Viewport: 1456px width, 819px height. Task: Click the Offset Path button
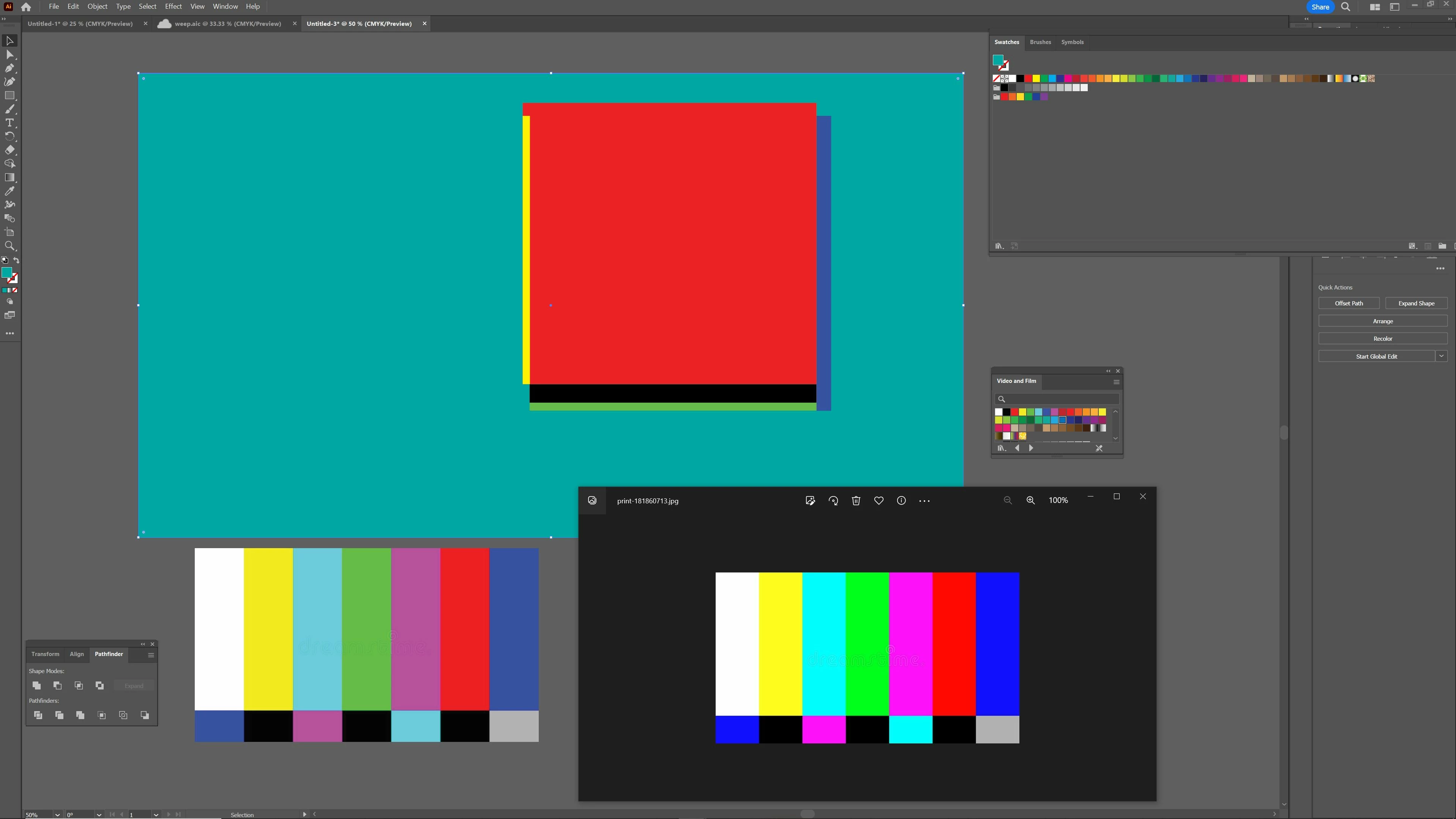point(1349,303)
